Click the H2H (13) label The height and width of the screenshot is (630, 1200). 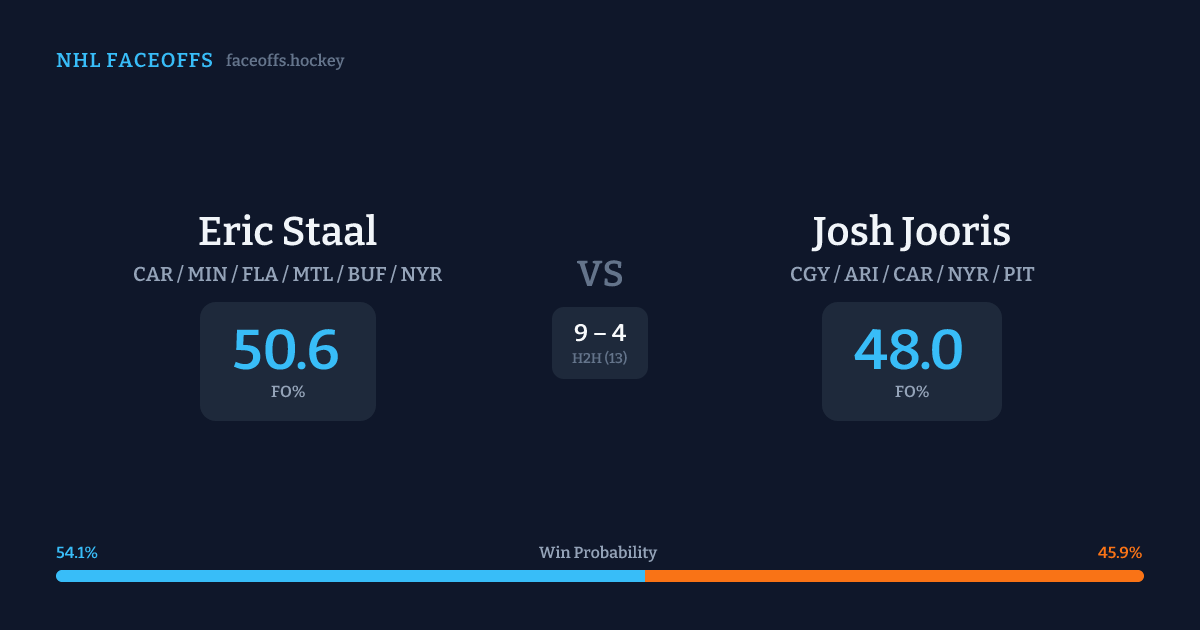600,358
